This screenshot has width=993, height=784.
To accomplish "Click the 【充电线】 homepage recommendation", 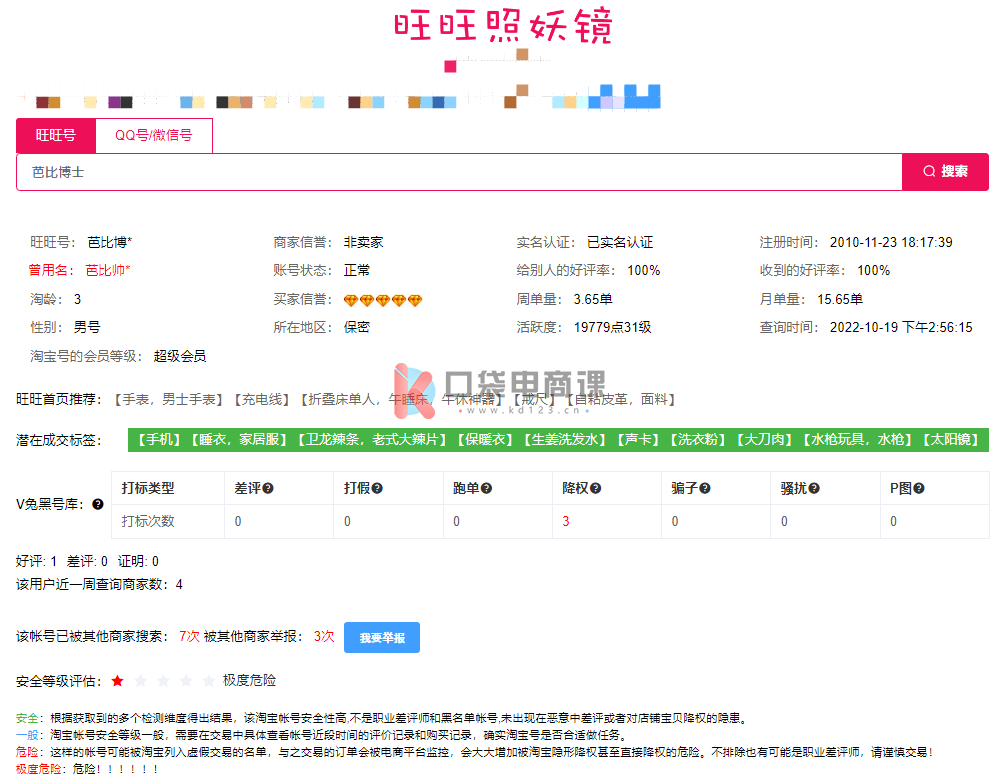I will pos(262,400).
